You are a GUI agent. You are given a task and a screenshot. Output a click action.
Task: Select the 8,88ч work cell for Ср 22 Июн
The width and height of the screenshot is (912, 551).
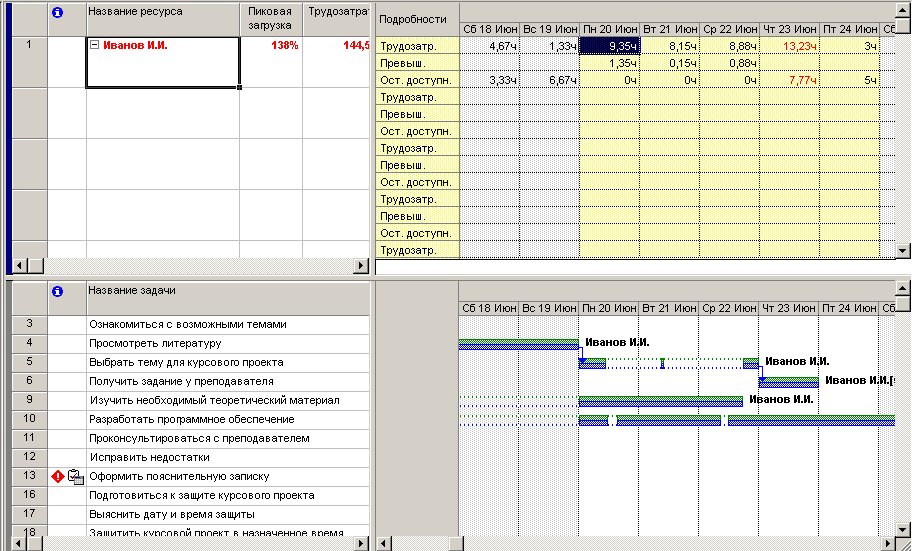[x=729, y=46]
